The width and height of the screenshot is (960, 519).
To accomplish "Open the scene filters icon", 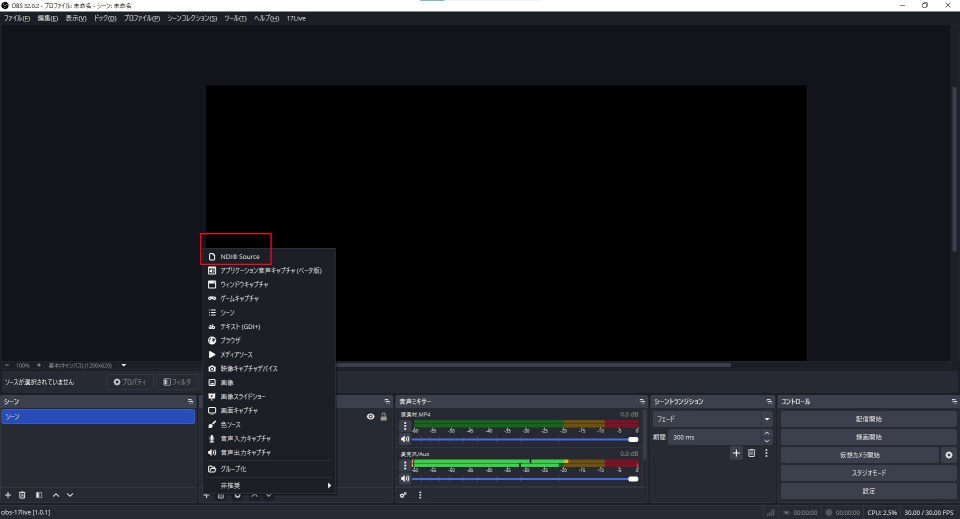I will (x=39, y=495).
